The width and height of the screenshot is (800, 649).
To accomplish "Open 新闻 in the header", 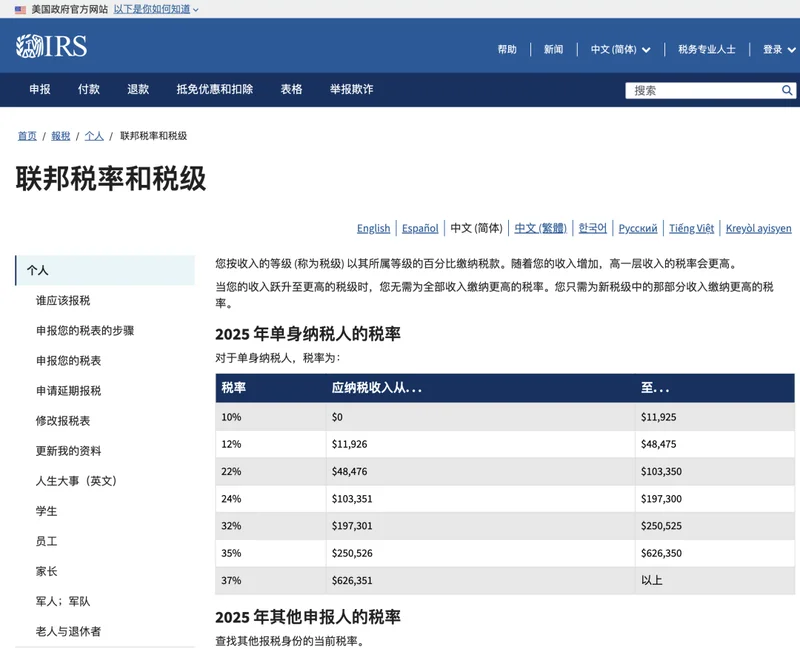I will click(554, 49).
